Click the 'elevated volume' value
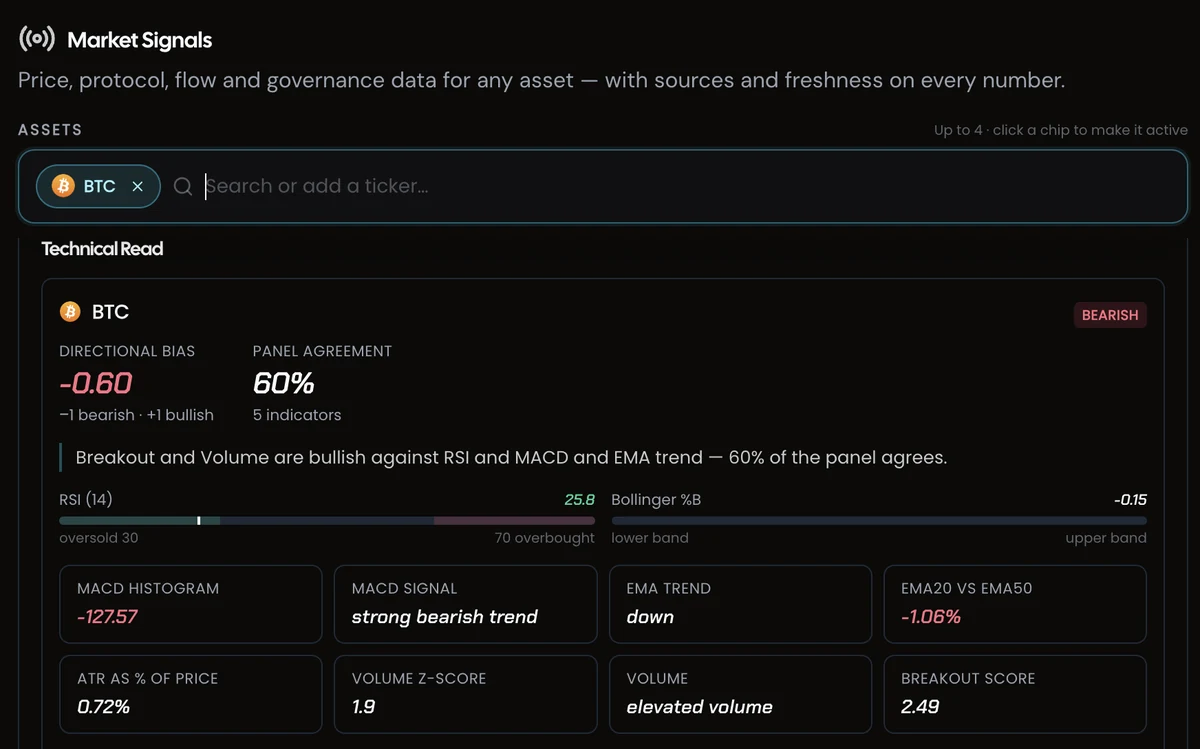Image resolution: width=1200 pixels, height=749 pixels. tap(700, 707)
